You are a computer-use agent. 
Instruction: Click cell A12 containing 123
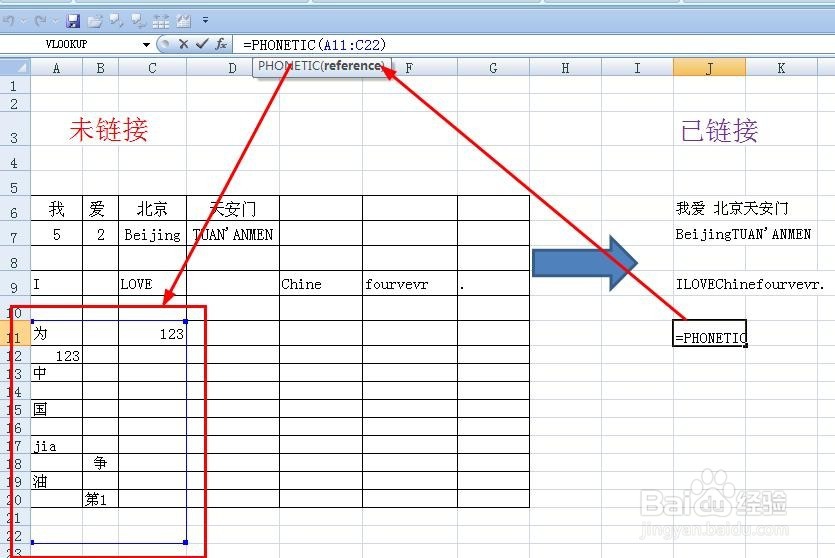coord(56,355)
